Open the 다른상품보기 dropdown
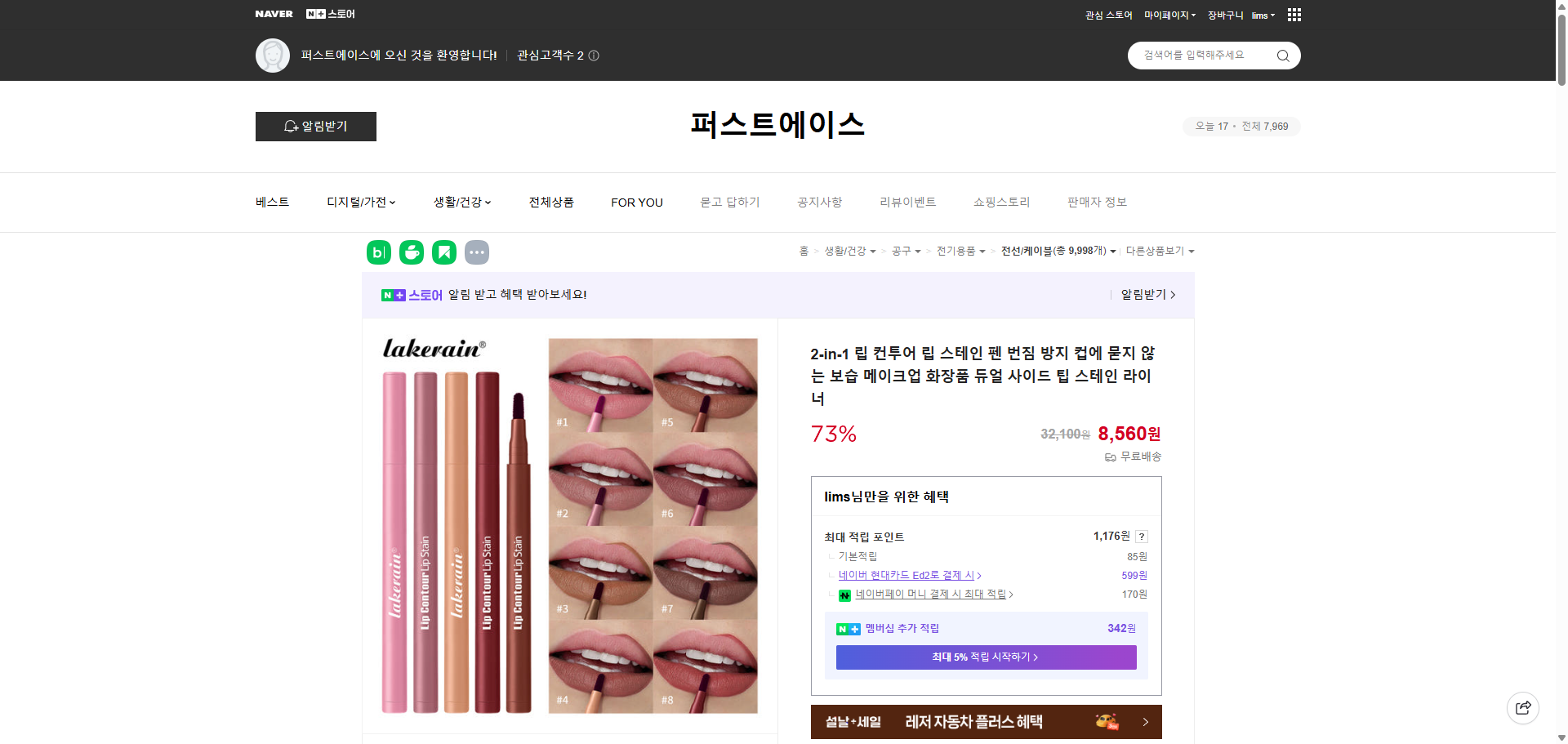Image resolution: width=1568 pixels, height=744 pixels. (x=1160, y=251)
